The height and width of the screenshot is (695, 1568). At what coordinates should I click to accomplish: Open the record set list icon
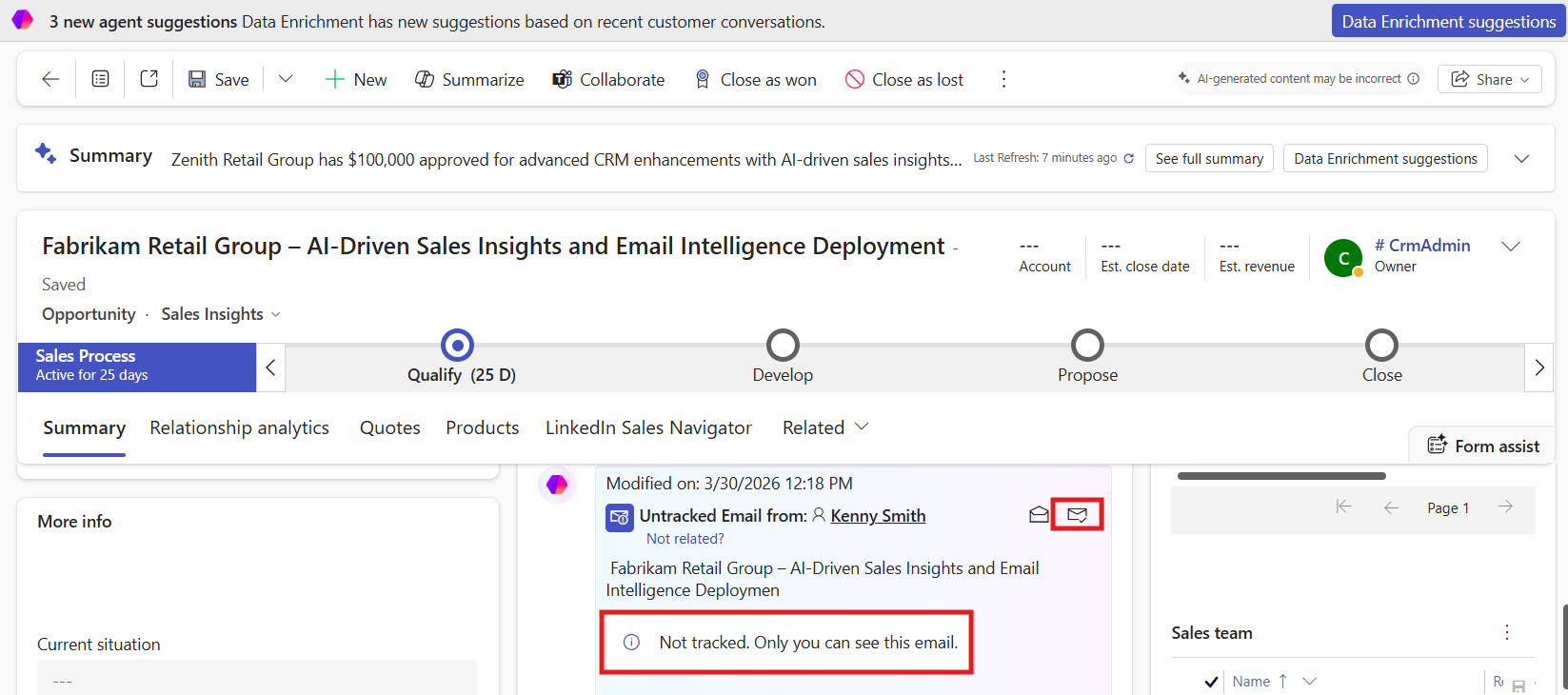tap(100, 79)
